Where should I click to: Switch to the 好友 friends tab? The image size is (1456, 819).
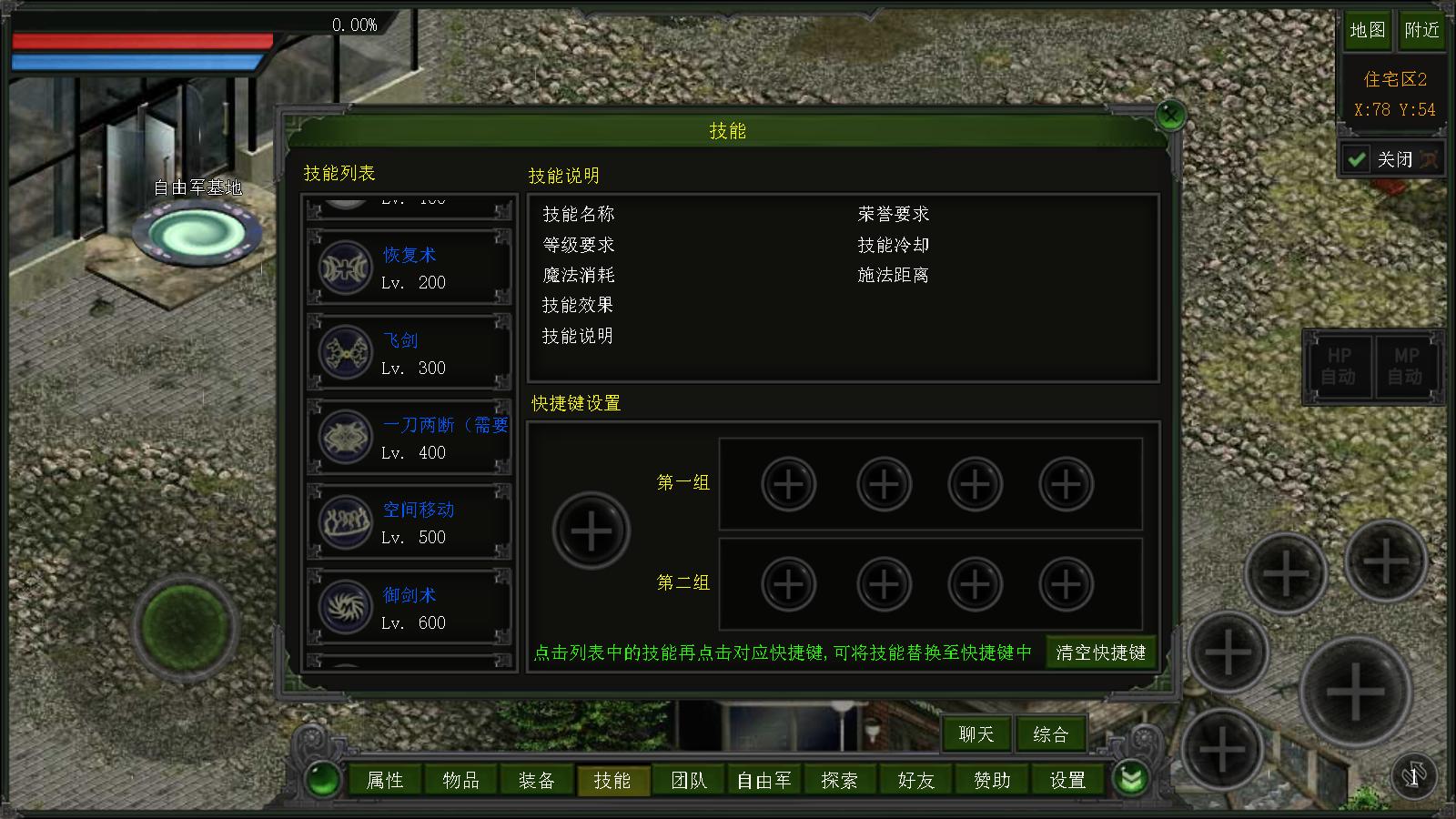coord(915,780)
